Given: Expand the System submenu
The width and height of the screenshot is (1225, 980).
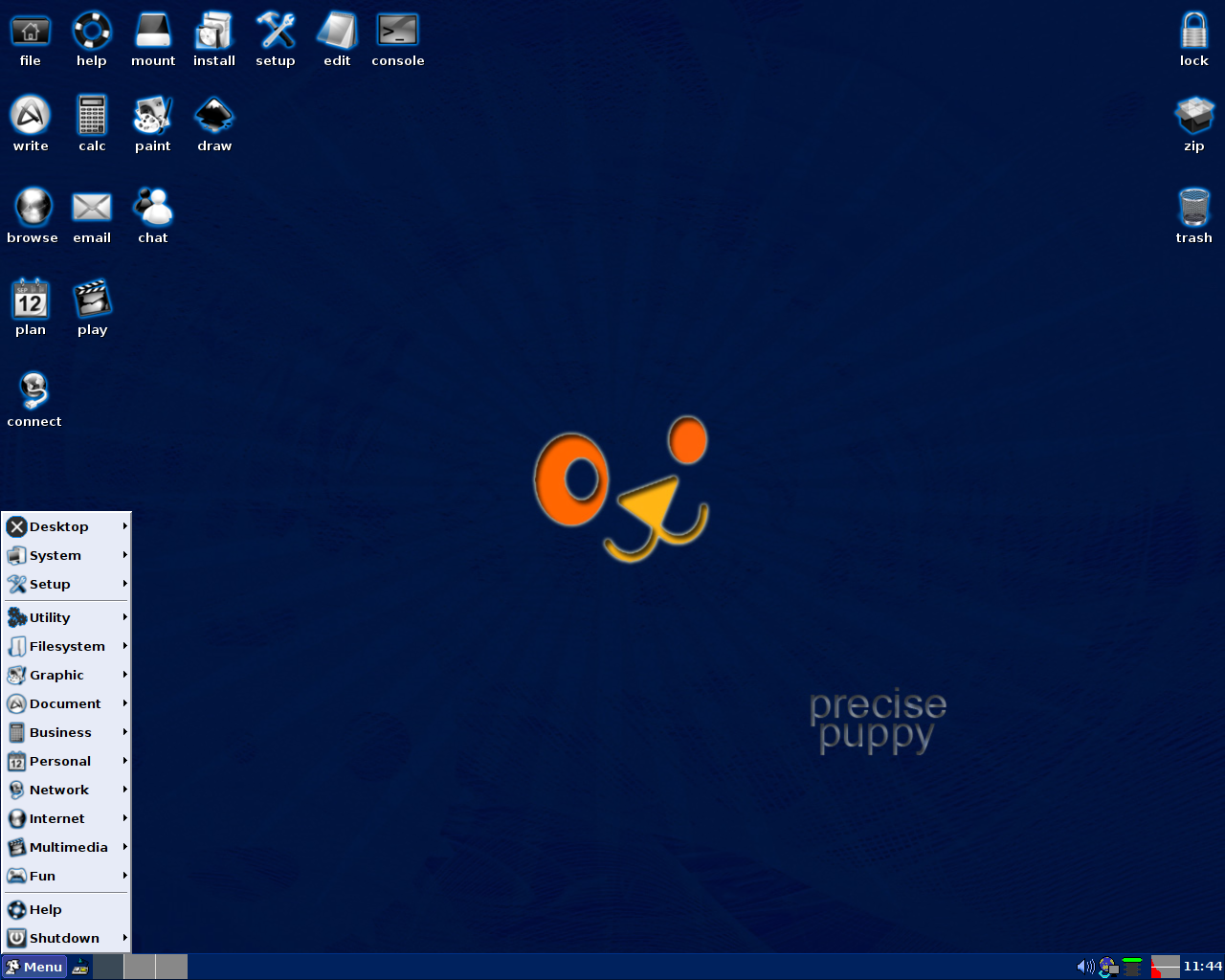Looking at the screenshot, I should [66, 555].
